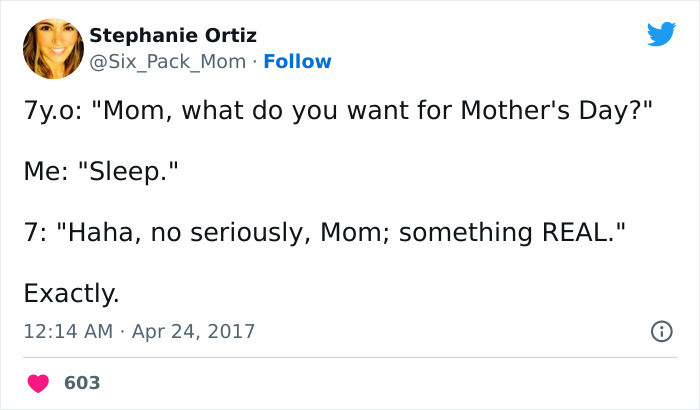
Task: Click the dot separator before Follow
Action: point(255,62)
